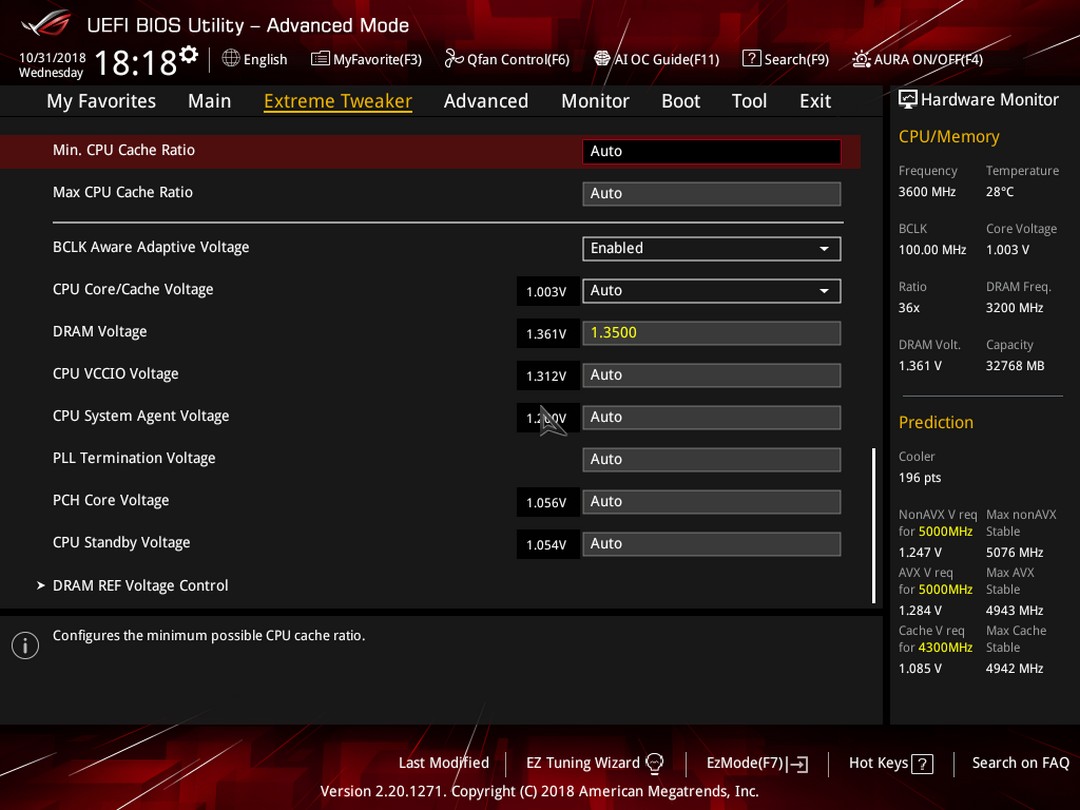Image resolution: width=1080 pixels, height=810 pixels.
Task: Click Prediction heading in Hardware Monitor
Action: coord(935,422)
